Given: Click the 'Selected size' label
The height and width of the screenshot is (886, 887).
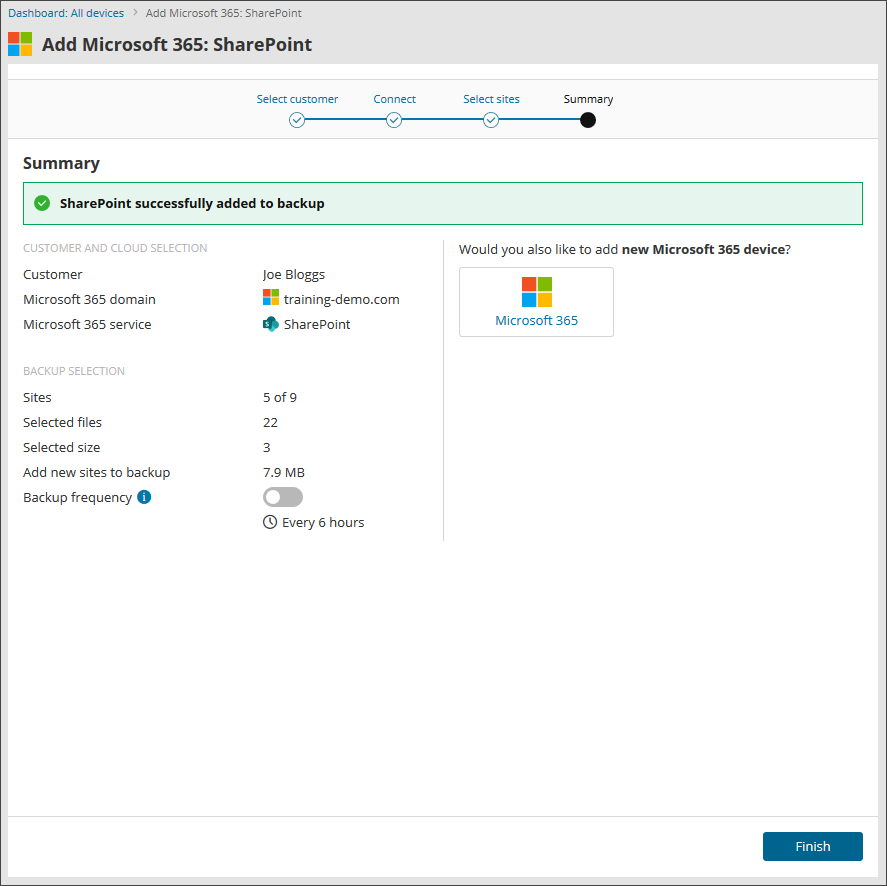Looking at the screenshot, I should (62, 447).
